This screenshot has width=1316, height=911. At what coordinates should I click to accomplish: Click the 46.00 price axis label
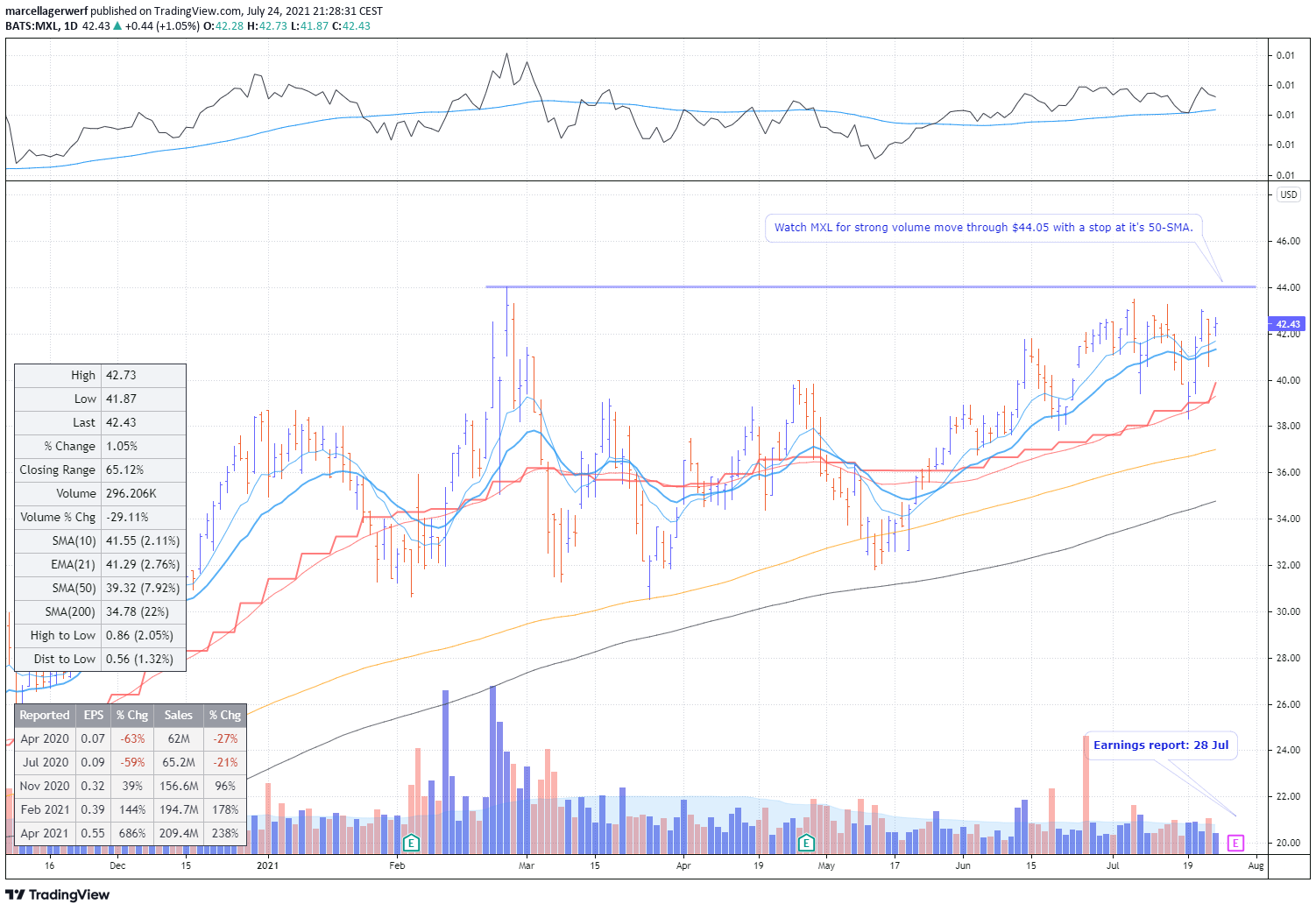[1288, 241]
